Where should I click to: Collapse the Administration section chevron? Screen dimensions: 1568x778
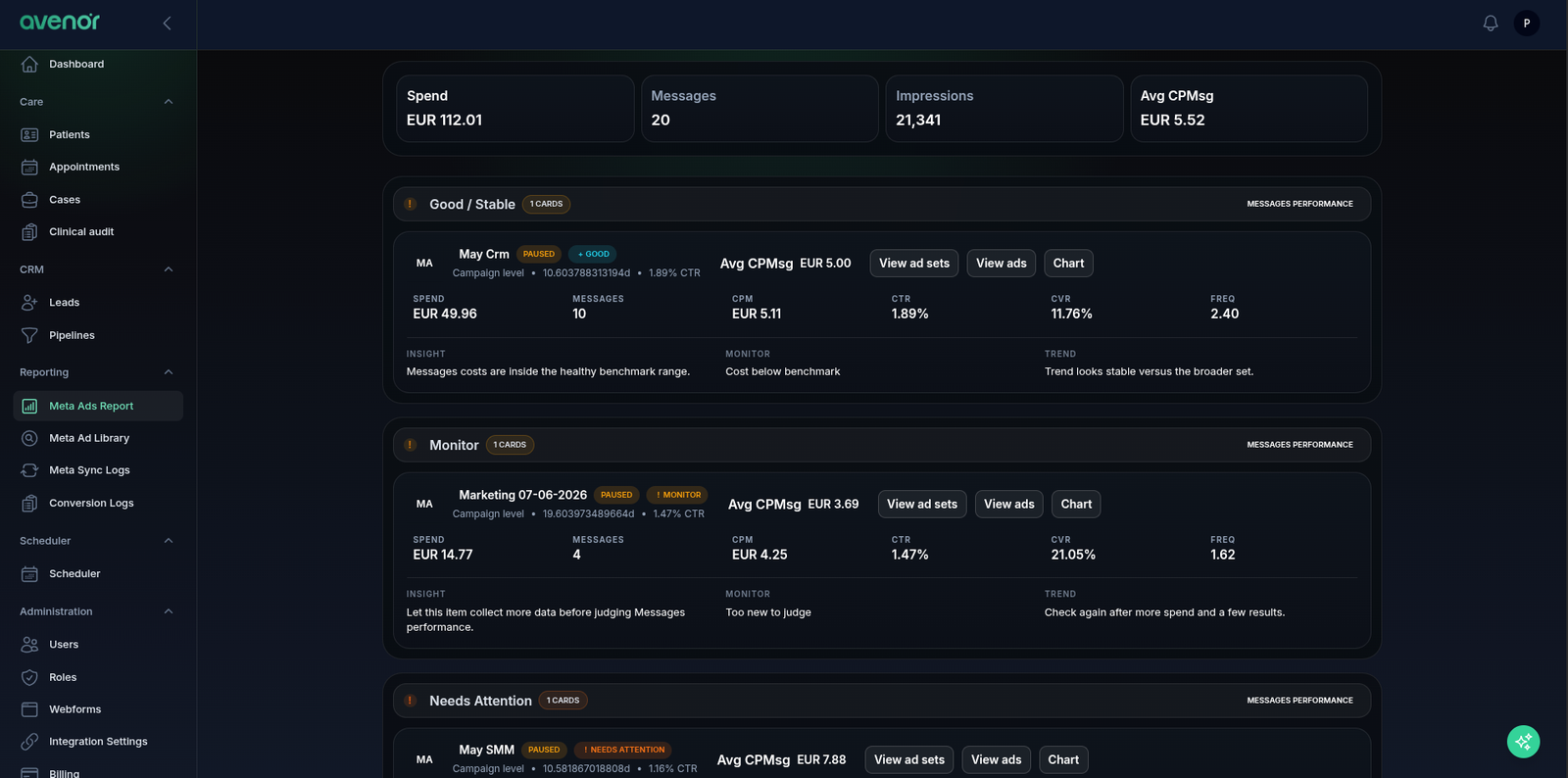tap(169, 611)
